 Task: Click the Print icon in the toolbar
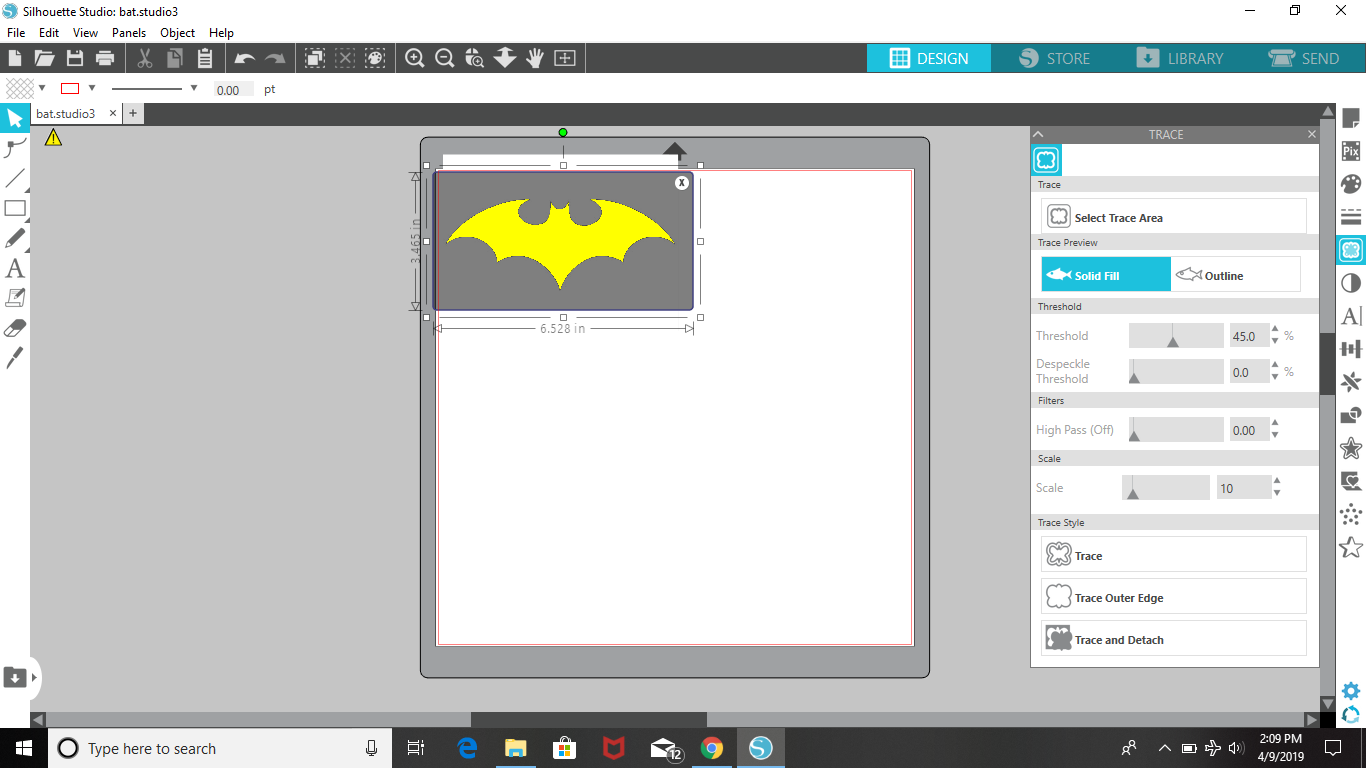(105, 58)
